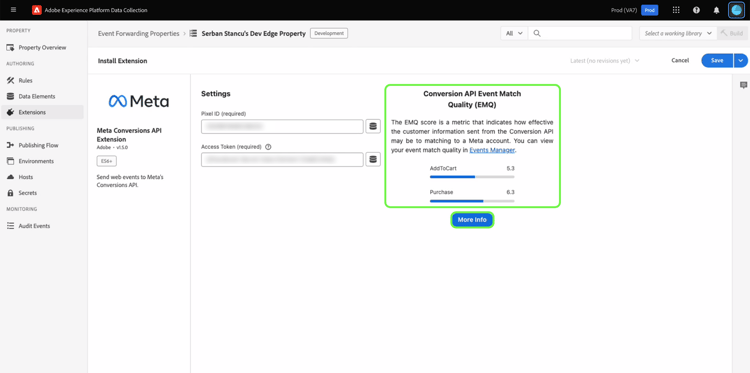
Task: Click the Extensions plug icon
Action: [x=10, y=112]
